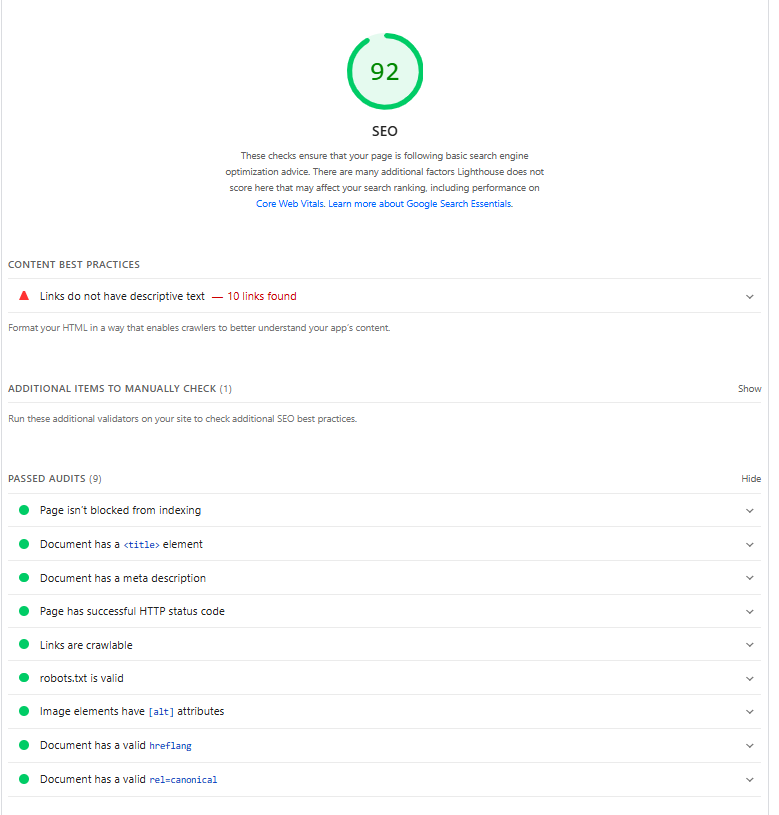Click green pass dot beside rel=canonical audit
The height and width of the screenshot is (815, 779).
coord(24,779)
